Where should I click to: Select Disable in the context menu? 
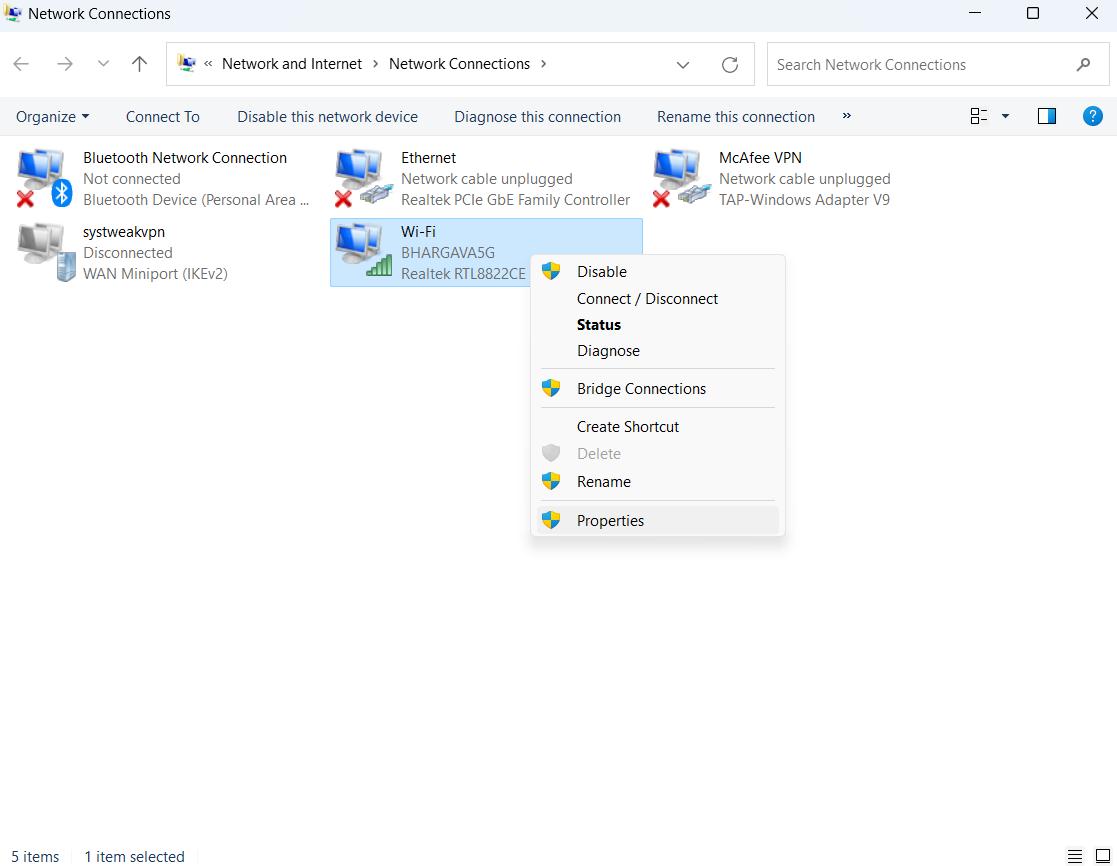point(601,271)
